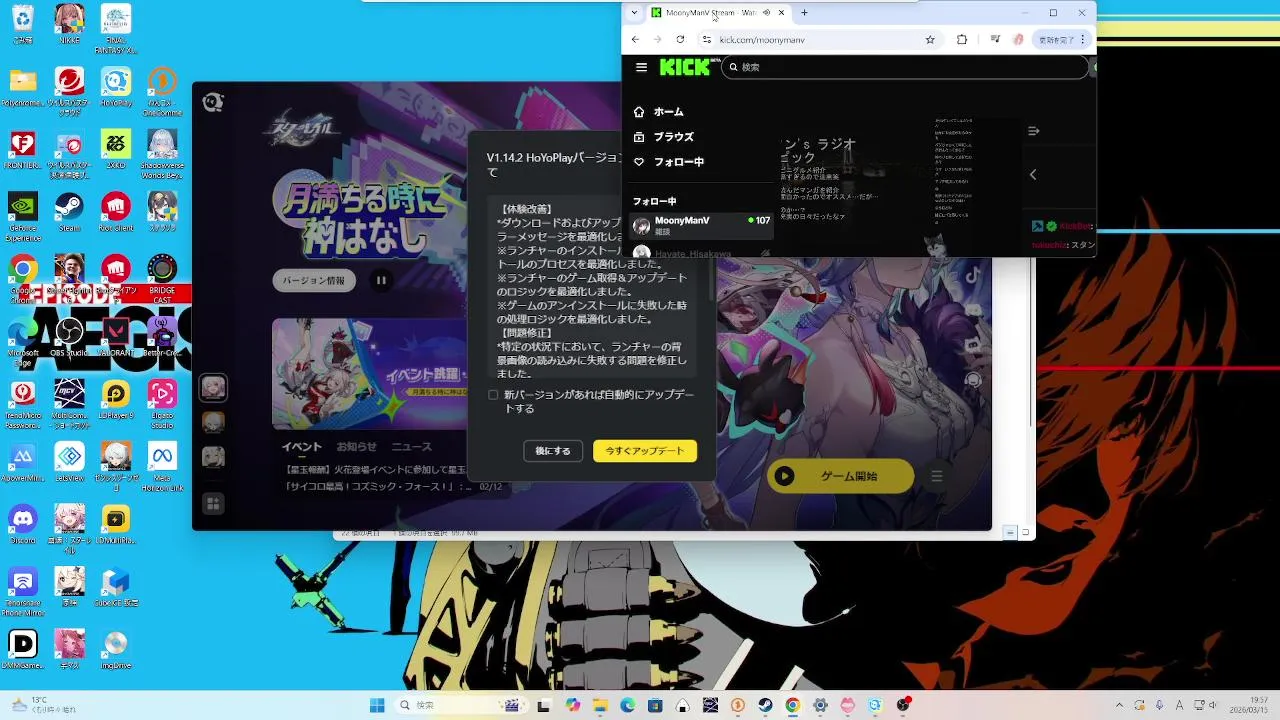Pause the HoYoPlay banner animation
Viewport: 1280px width, 720px height.
pyautogui.click(x=381, y=281)
